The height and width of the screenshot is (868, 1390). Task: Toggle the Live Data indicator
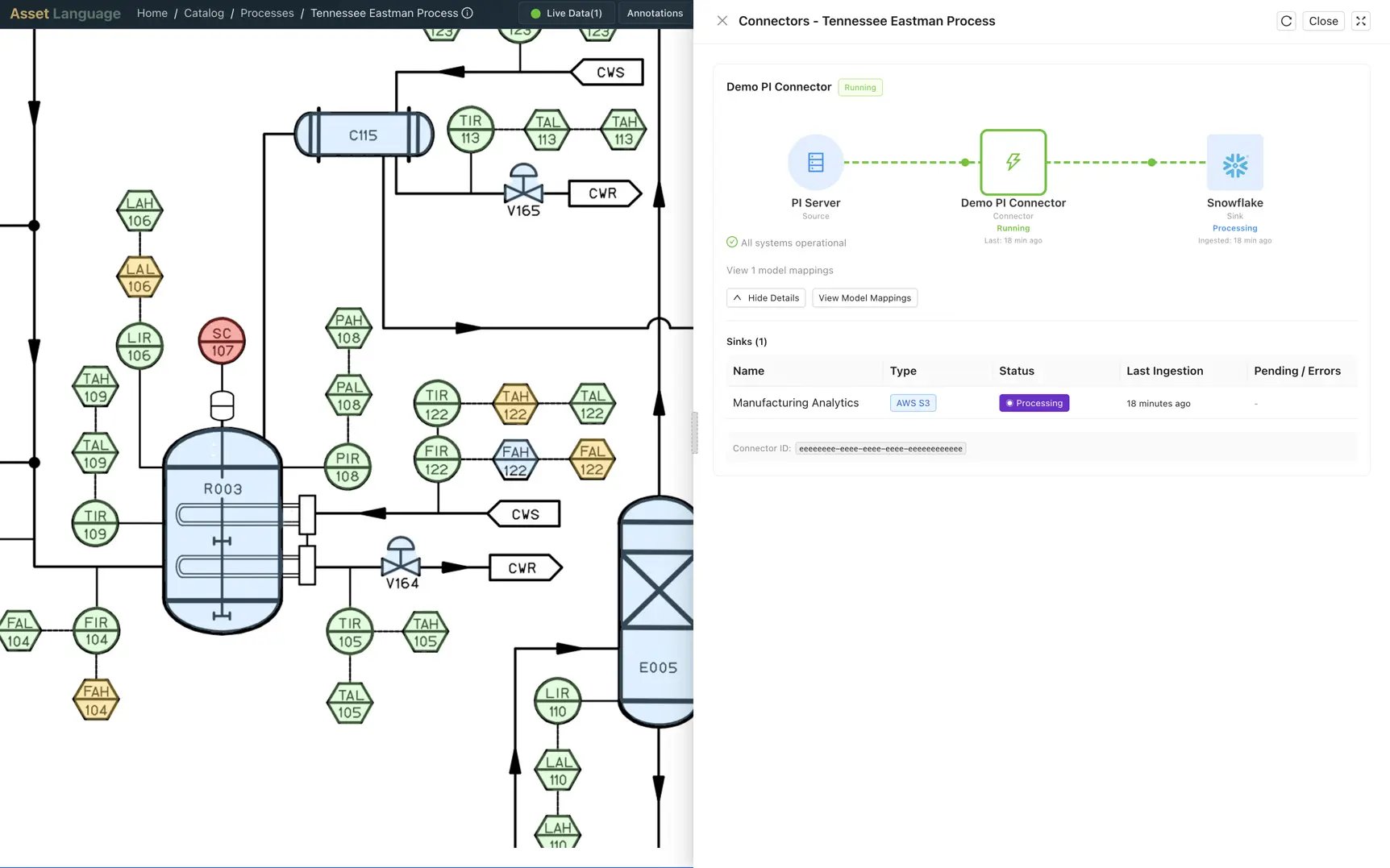[566, 13]
